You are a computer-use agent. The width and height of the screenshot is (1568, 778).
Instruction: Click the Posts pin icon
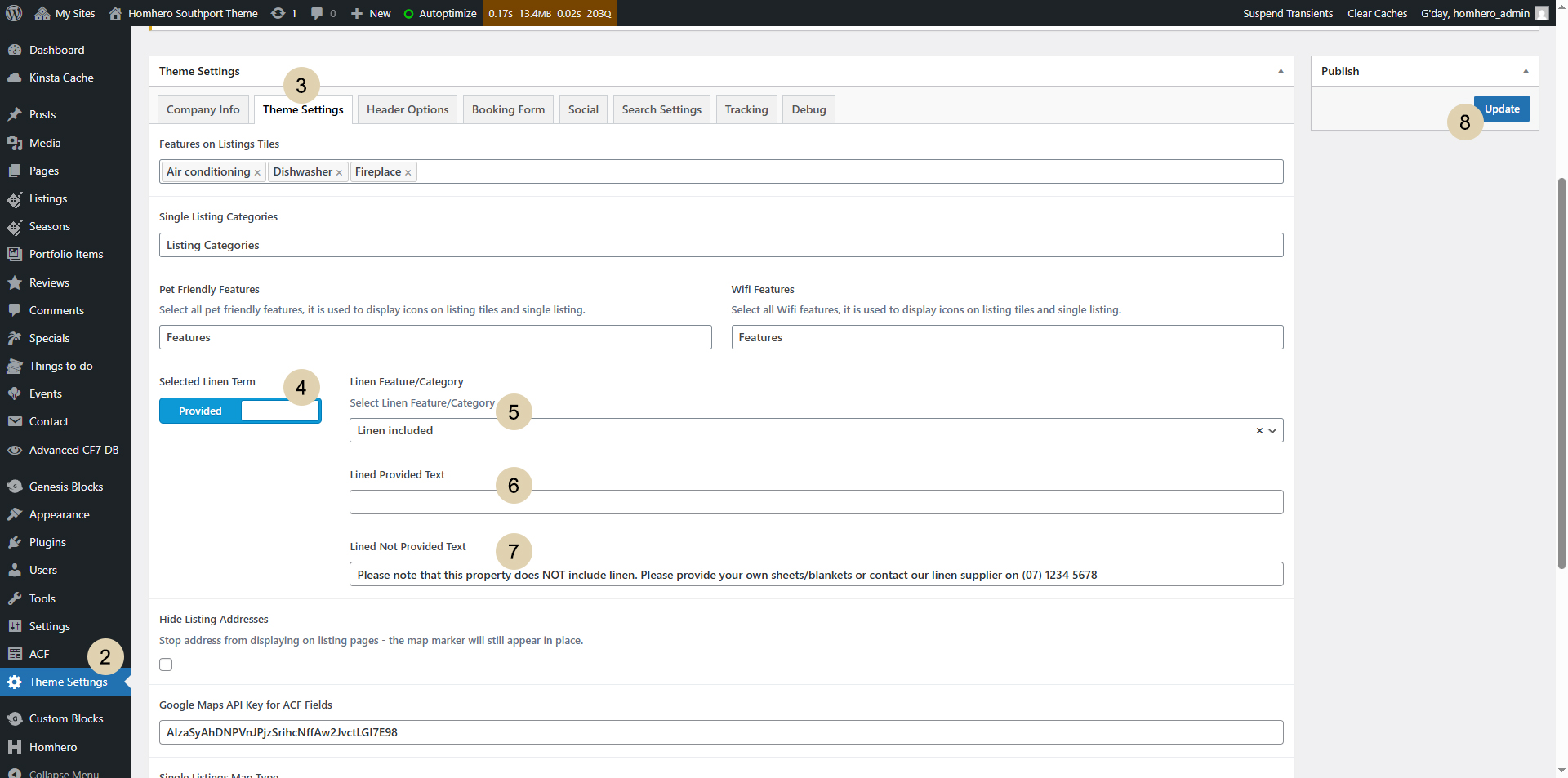click(14, 114)
